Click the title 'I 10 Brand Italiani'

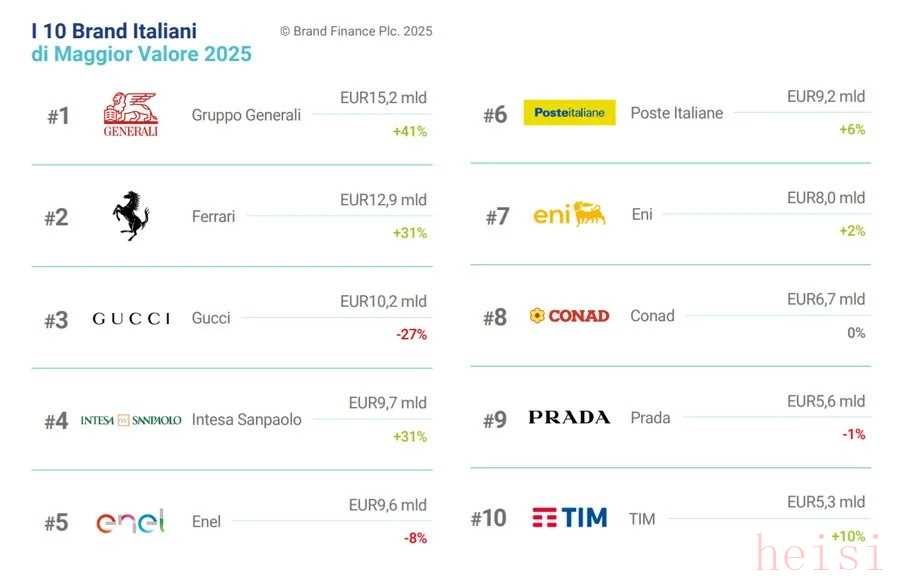coord(114,31)
